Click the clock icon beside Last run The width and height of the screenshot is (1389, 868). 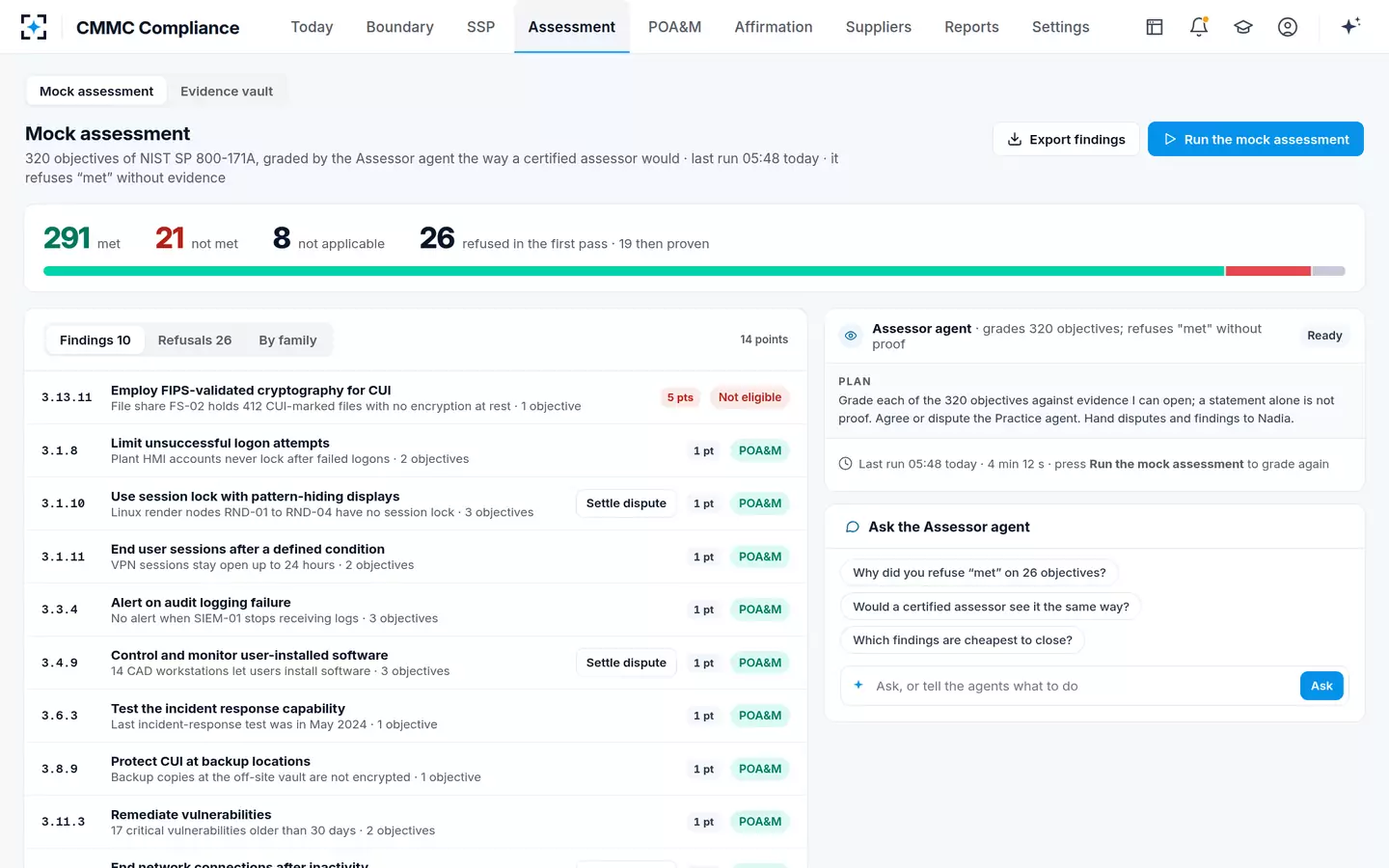(x=846, y=464)
